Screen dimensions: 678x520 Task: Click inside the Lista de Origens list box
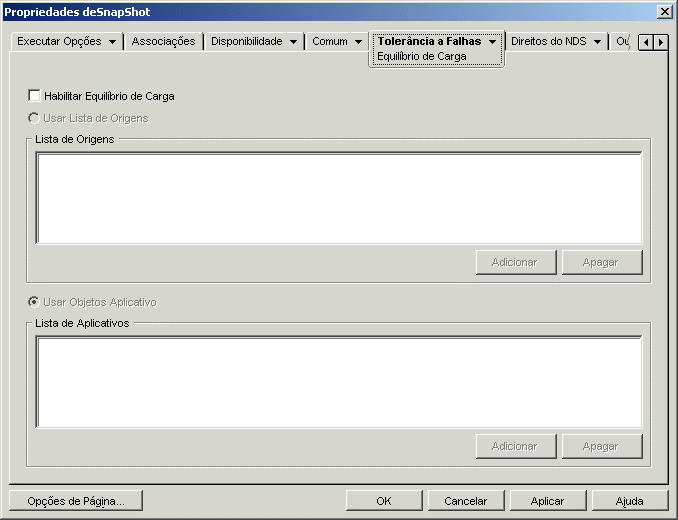tap(339, 198)
